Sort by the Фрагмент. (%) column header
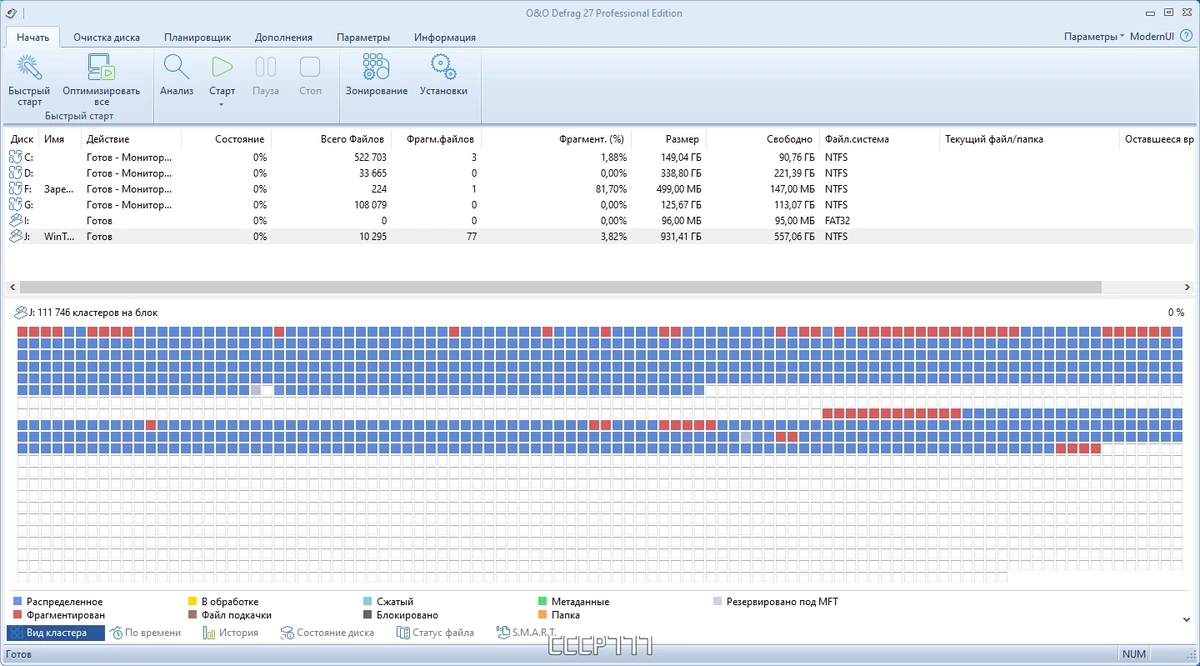Viewport: 1200px width, 666px height. (x=593, y=139)
